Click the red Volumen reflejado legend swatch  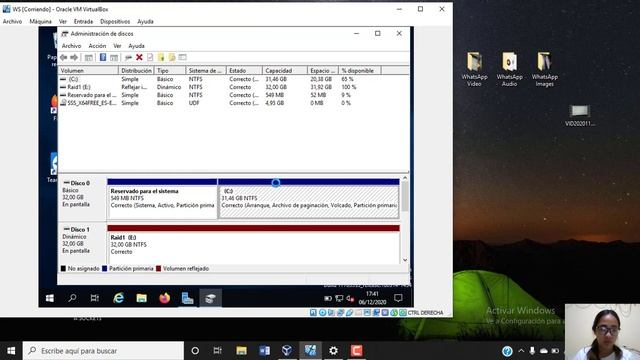(158, 269)
